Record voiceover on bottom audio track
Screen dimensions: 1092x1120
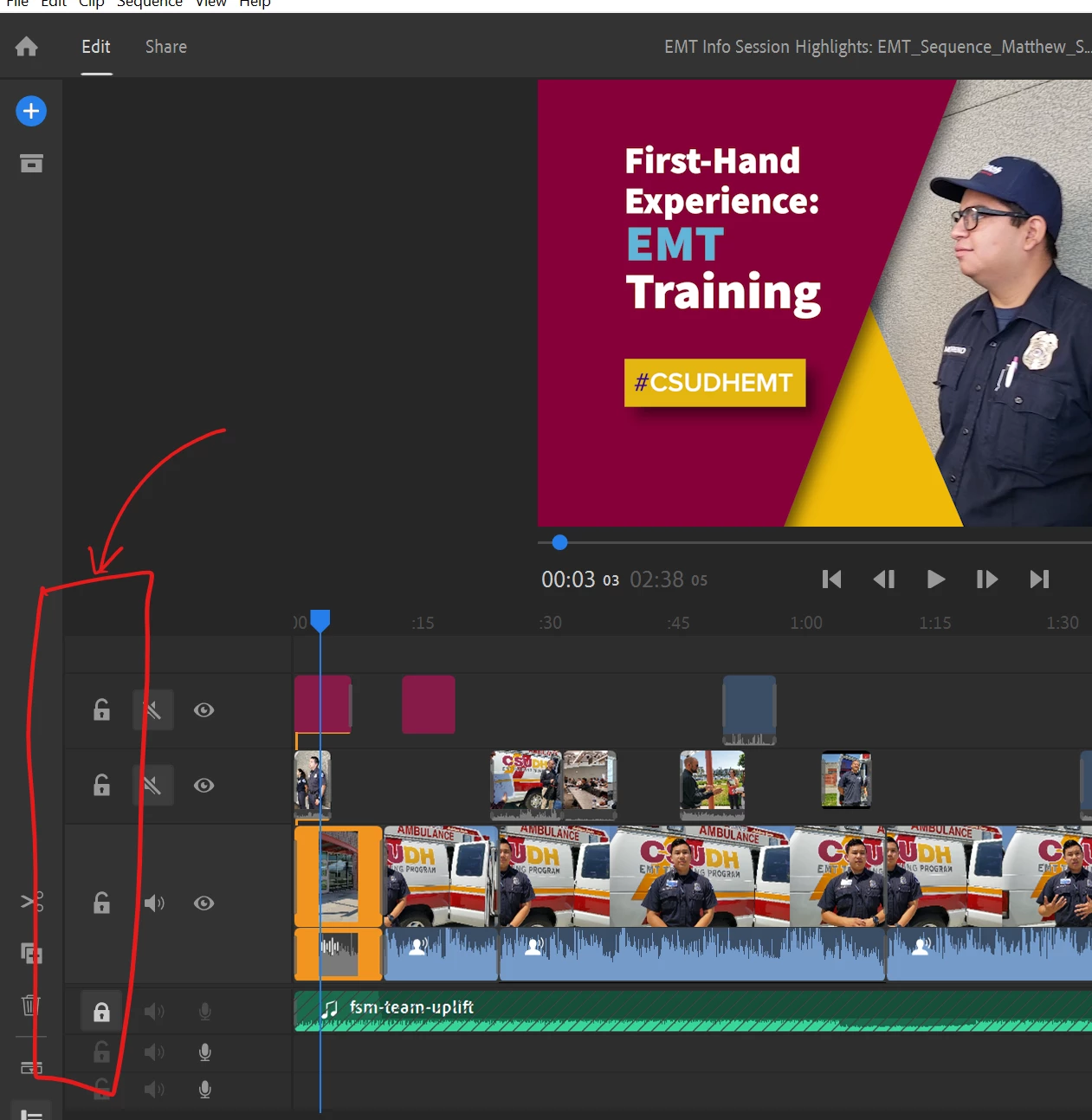[205, 1090]
